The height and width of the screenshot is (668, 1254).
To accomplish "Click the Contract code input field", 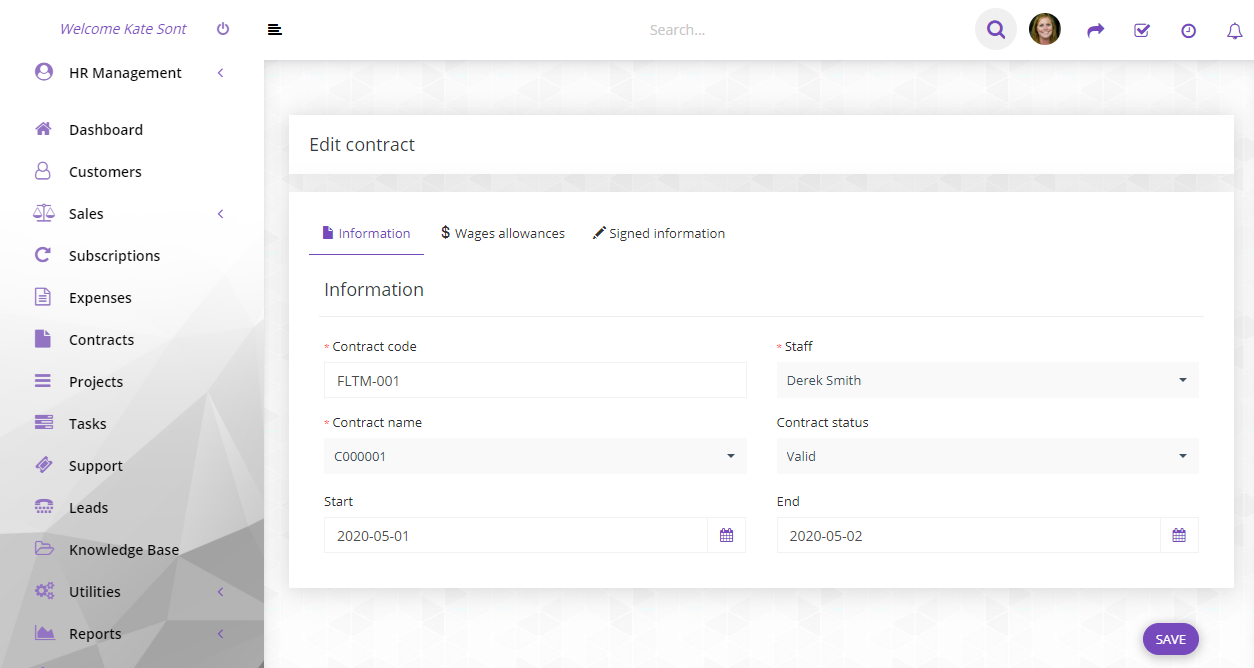I will [x=535, y=380].
